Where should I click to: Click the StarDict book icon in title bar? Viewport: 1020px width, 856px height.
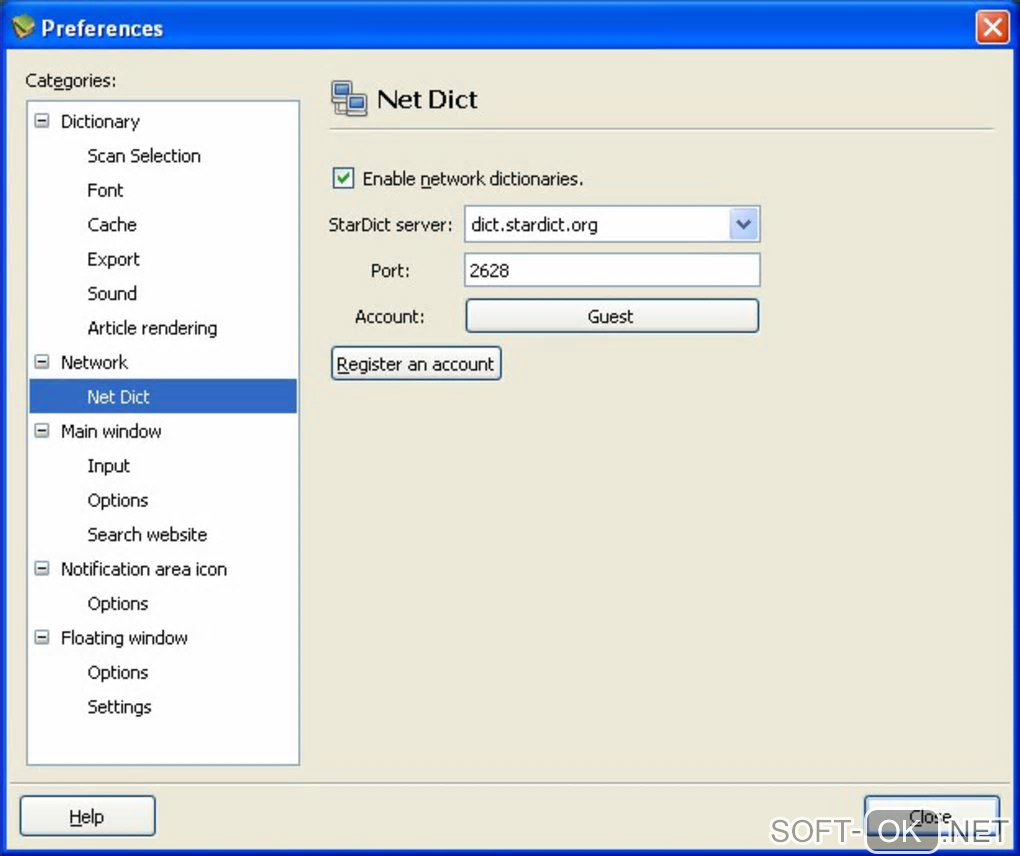coord(23,27)
